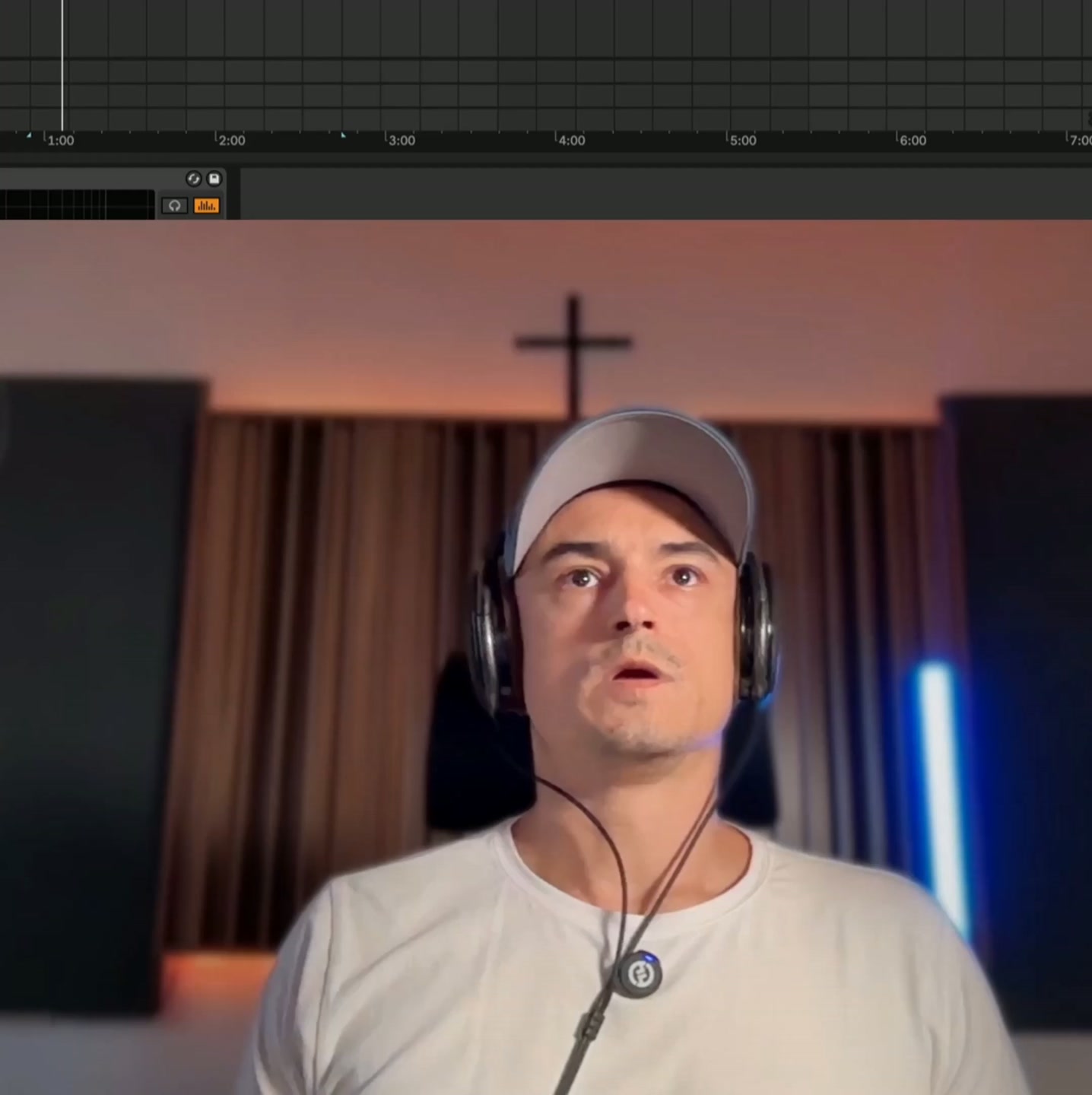The height and width of the screenshot is (1095, 1092).
Task: Disable the orange spectrum analyzer button
Action: pyautogui.click(x=206, y=205)
